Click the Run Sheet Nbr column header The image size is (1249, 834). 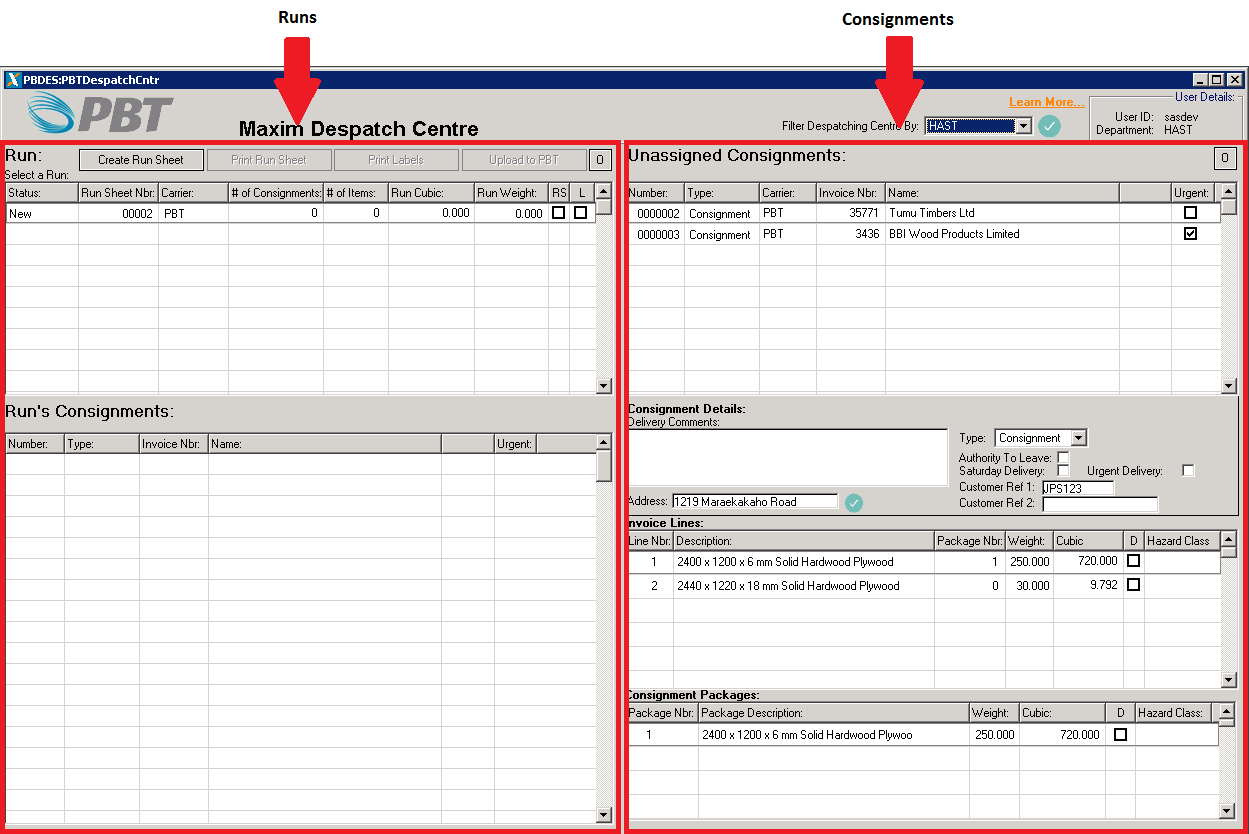pos(118,192)
